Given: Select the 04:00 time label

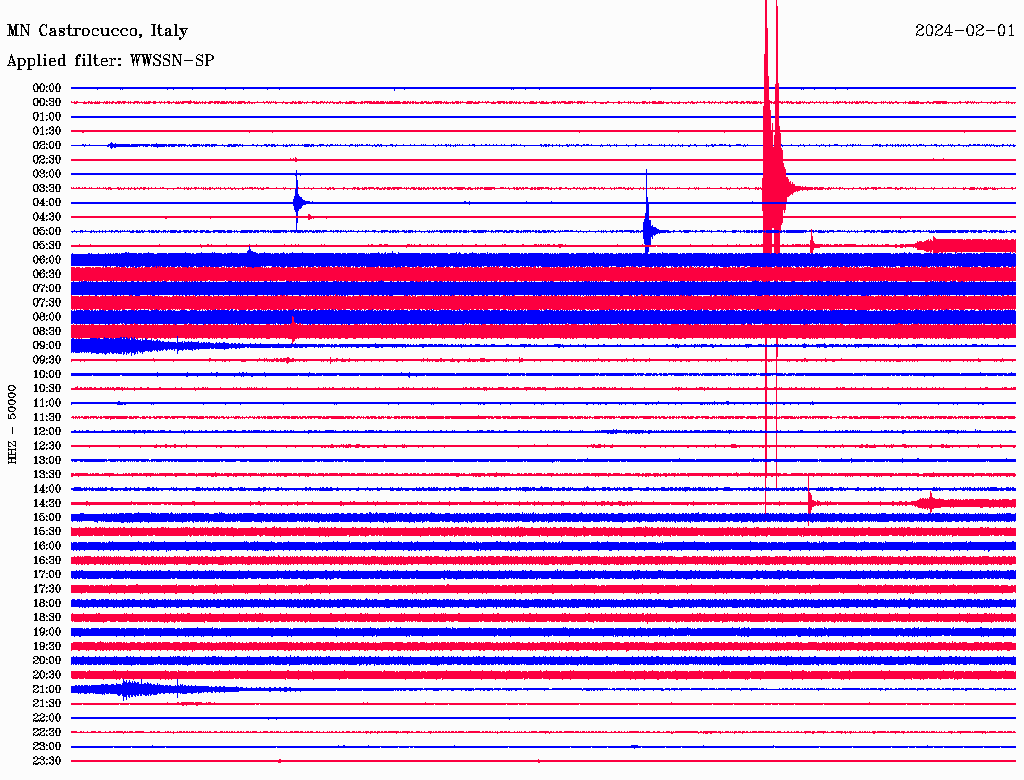Looking at the screenshot, I should click(x=47, y=203).
